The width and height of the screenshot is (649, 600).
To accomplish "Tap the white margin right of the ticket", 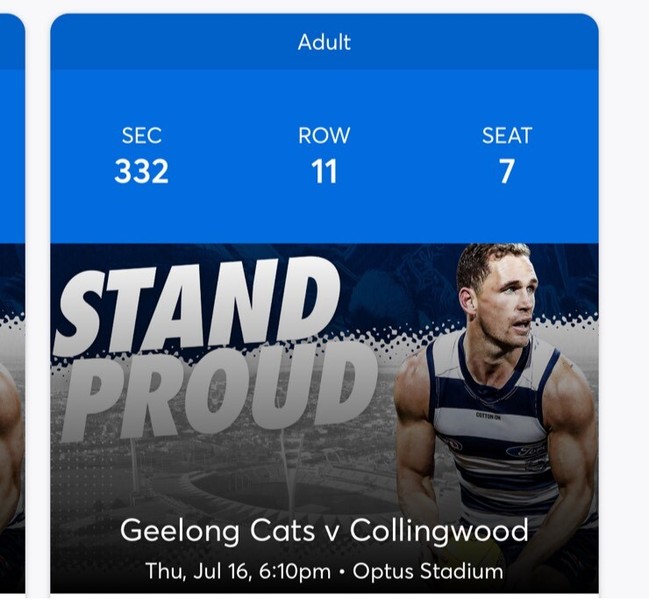I will click(625, 300).
